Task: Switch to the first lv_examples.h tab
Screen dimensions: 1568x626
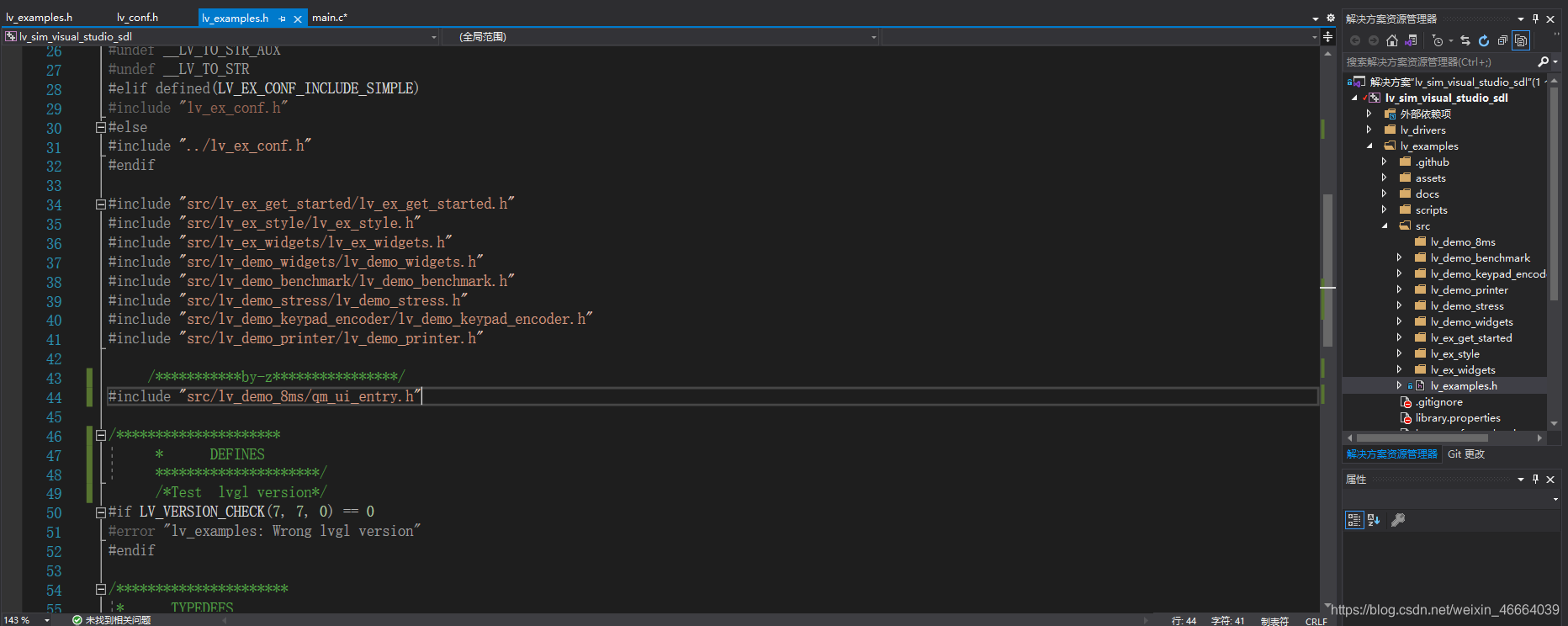Action: pos(39,17)
